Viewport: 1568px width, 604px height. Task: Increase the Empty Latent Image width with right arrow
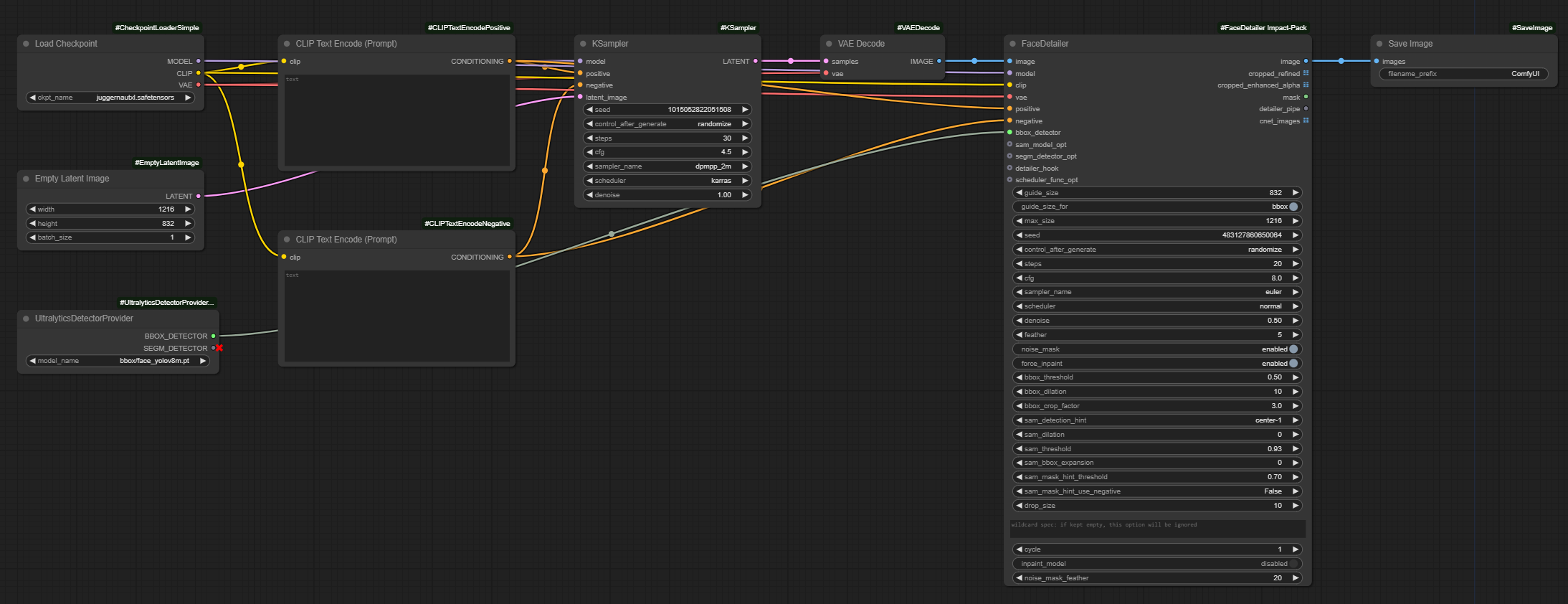click(x=188, y=209)
